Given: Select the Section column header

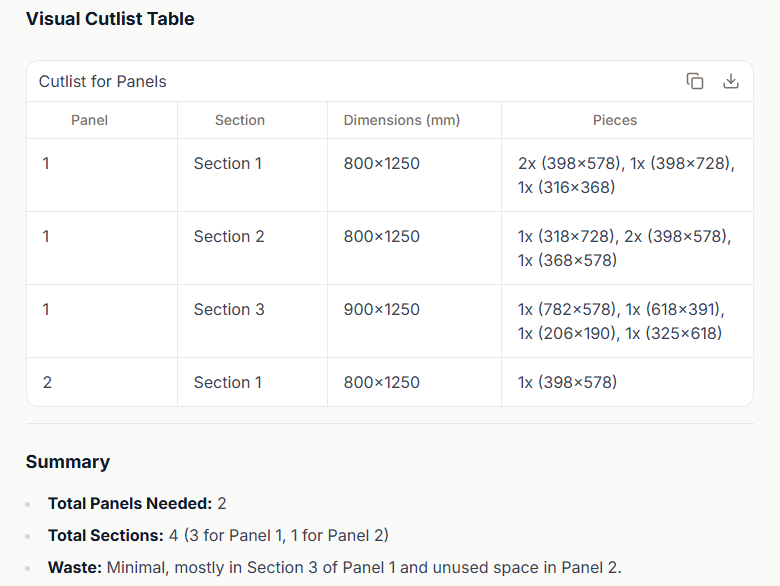Looking at the screenshot, I should 240,120.
